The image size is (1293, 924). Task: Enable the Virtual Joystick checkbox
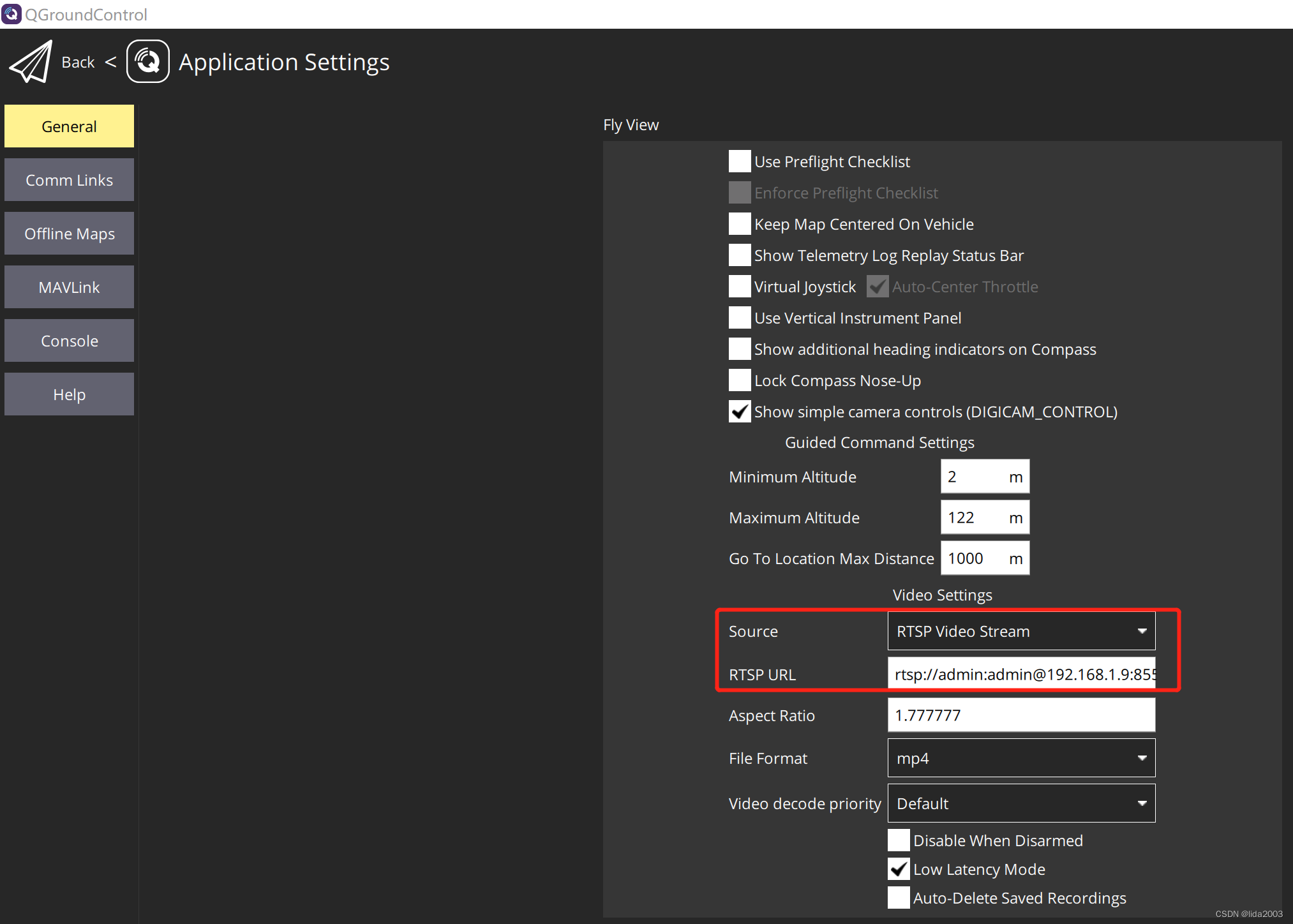point(740,287)
